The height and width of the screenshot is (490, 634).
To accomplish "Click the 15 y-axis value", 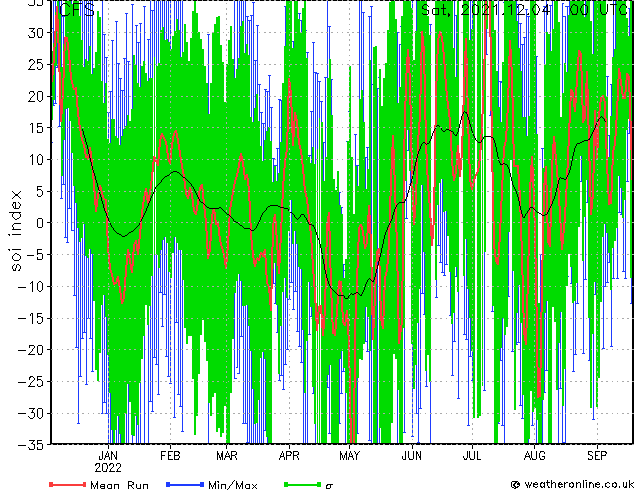I will pos(35,128).
